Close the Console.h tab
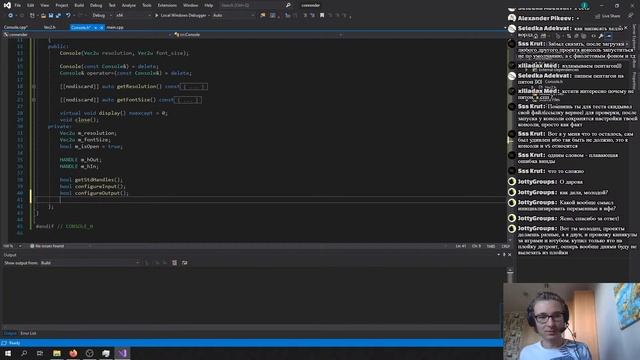Screen dimensions: 640x360 pyautogui.click(x=101, y=27)
